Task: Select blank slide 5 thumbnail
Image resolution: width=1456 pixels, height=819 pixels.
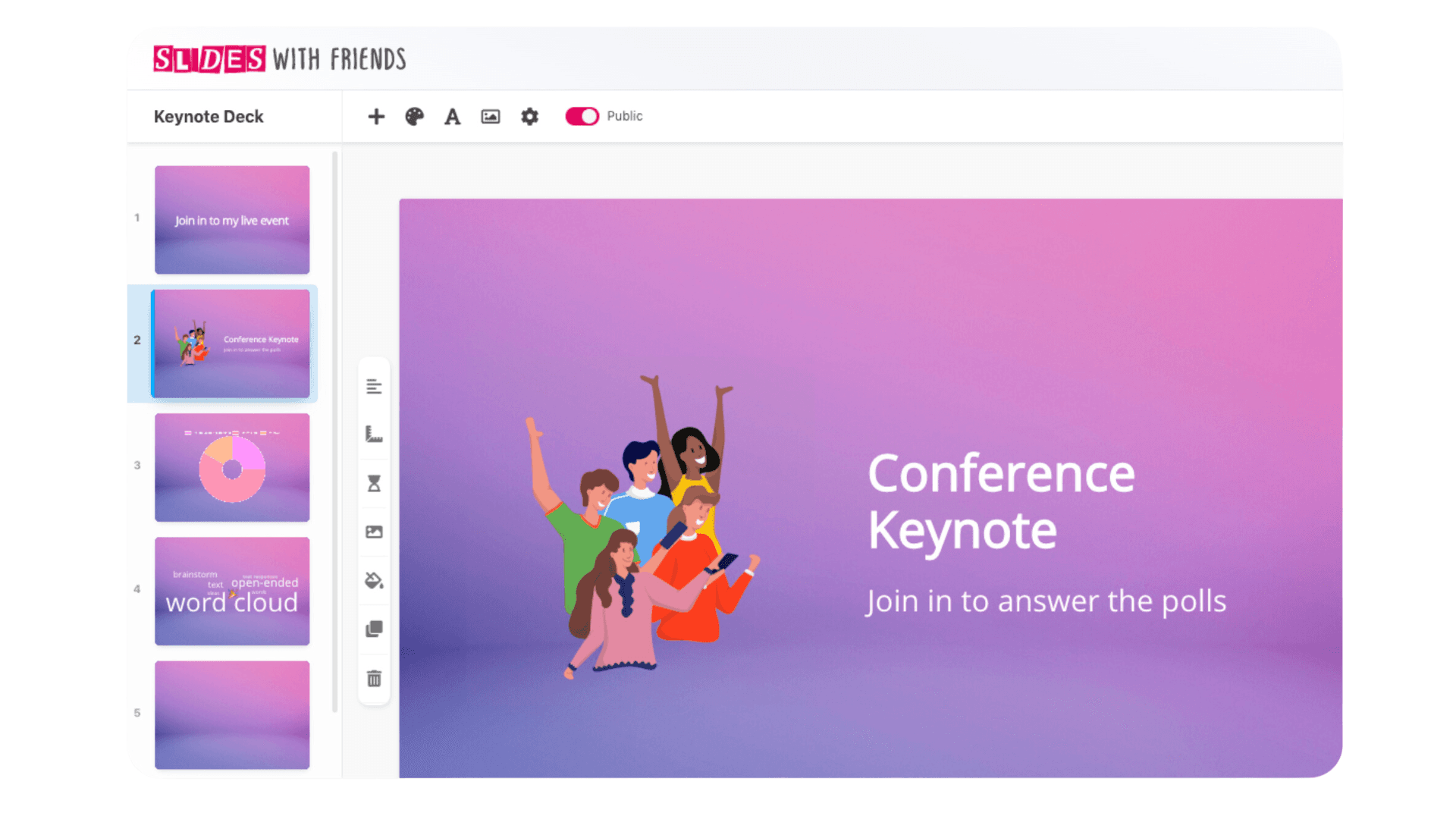Action: (232, 715)
